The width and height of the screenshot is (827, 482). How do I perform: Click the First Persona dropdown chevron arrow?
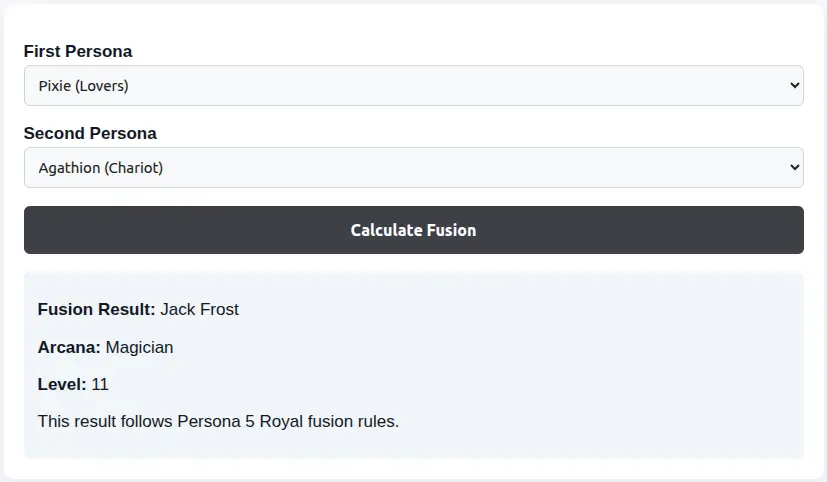tap(795, 86)
